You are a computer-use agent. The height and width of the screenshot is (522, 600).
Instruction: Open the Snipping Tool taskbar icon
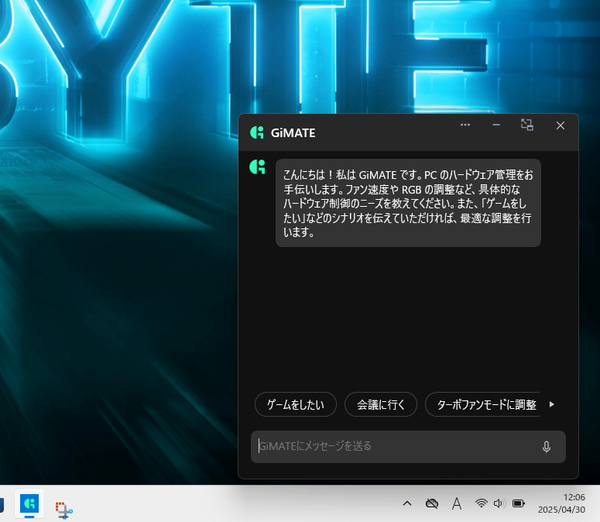pos(64,509)
